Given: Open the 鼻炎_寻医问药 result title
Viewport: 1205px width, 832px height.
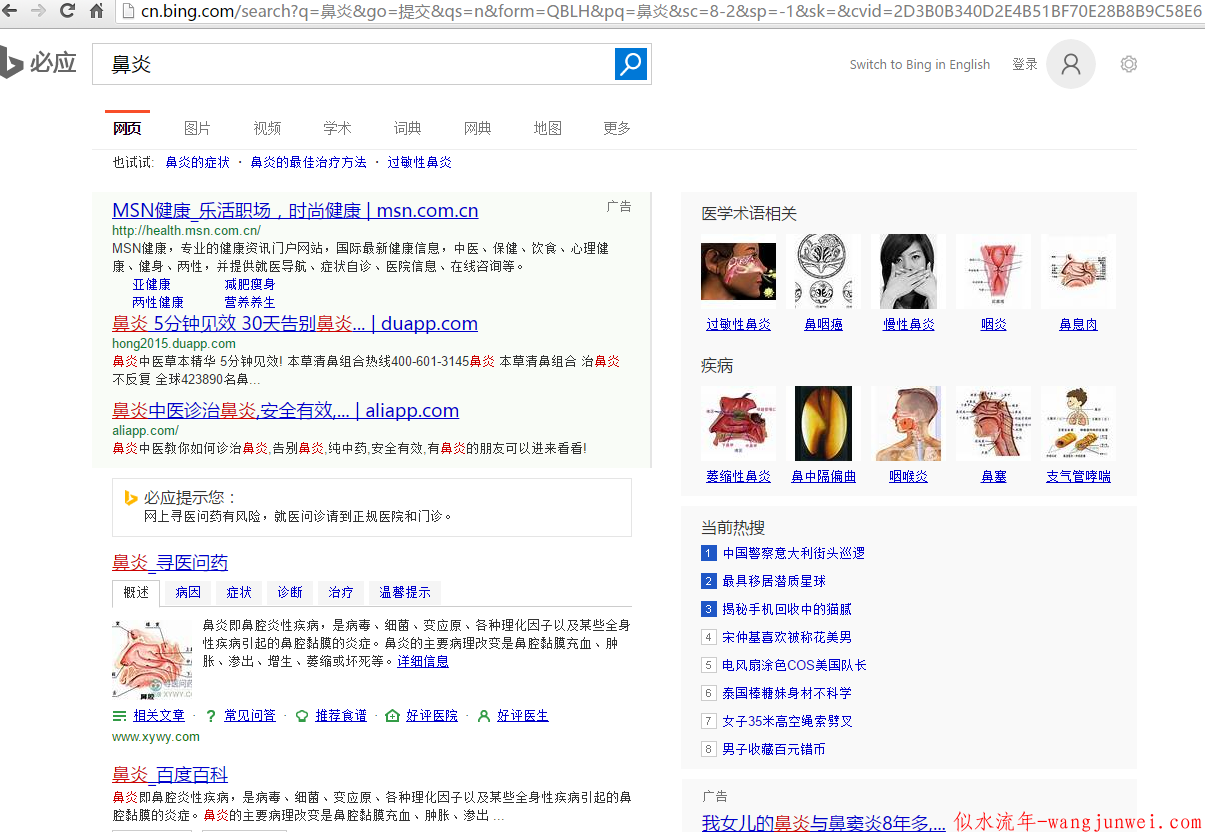Looking at the screenshot, I should (x=170, y=563).
